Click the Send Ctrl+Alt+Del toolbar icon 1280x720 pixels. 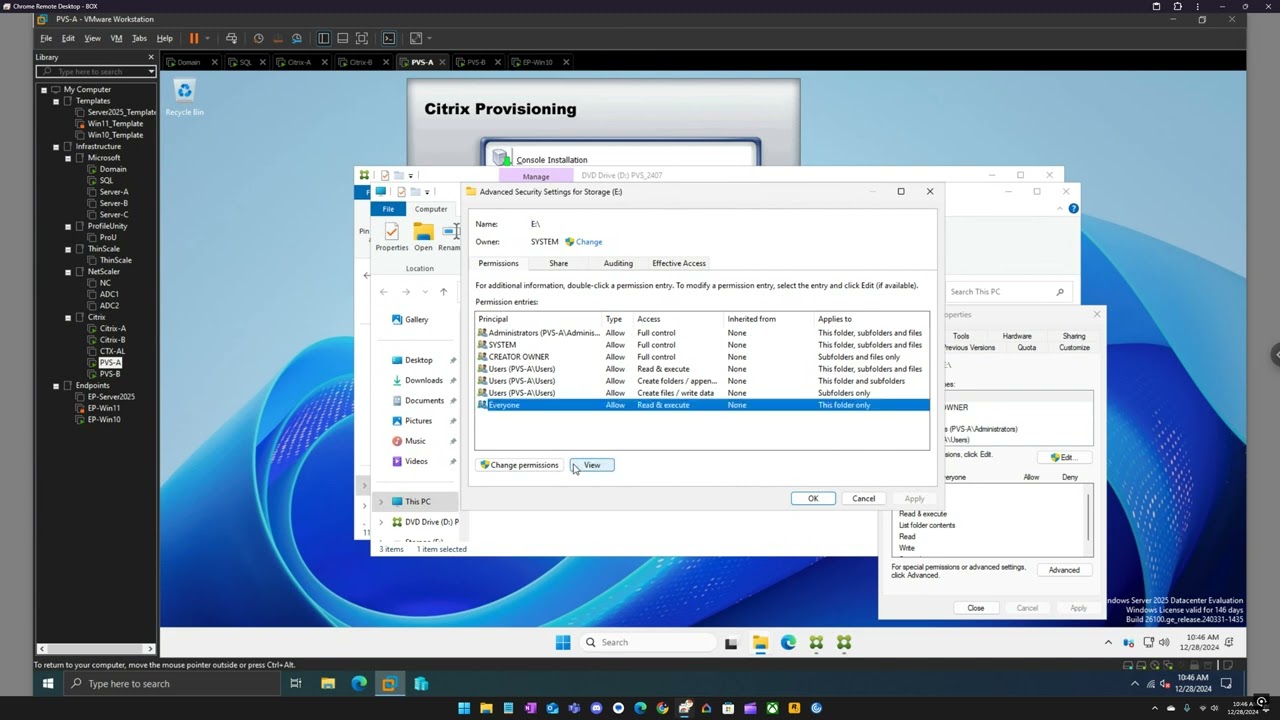[231, 38]
